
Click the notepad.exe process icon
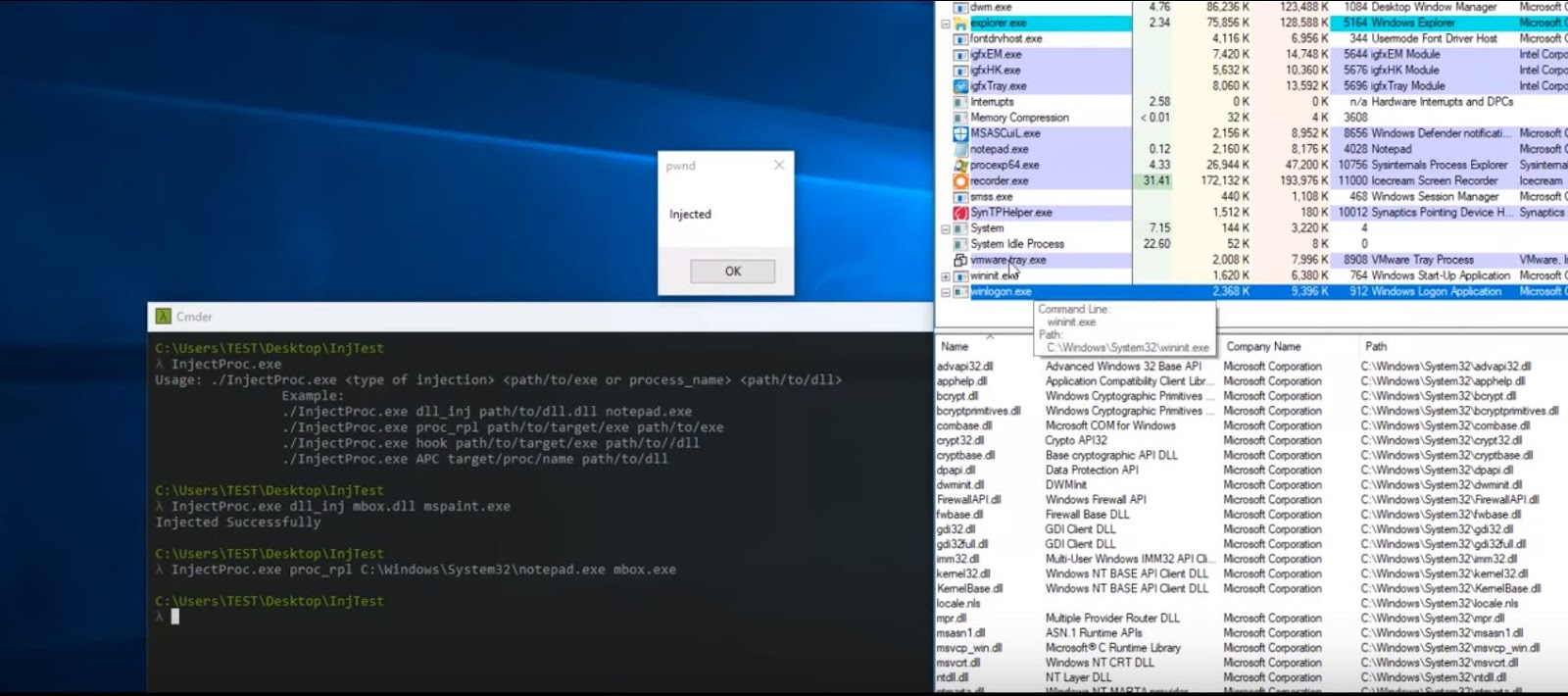point(961,149)
